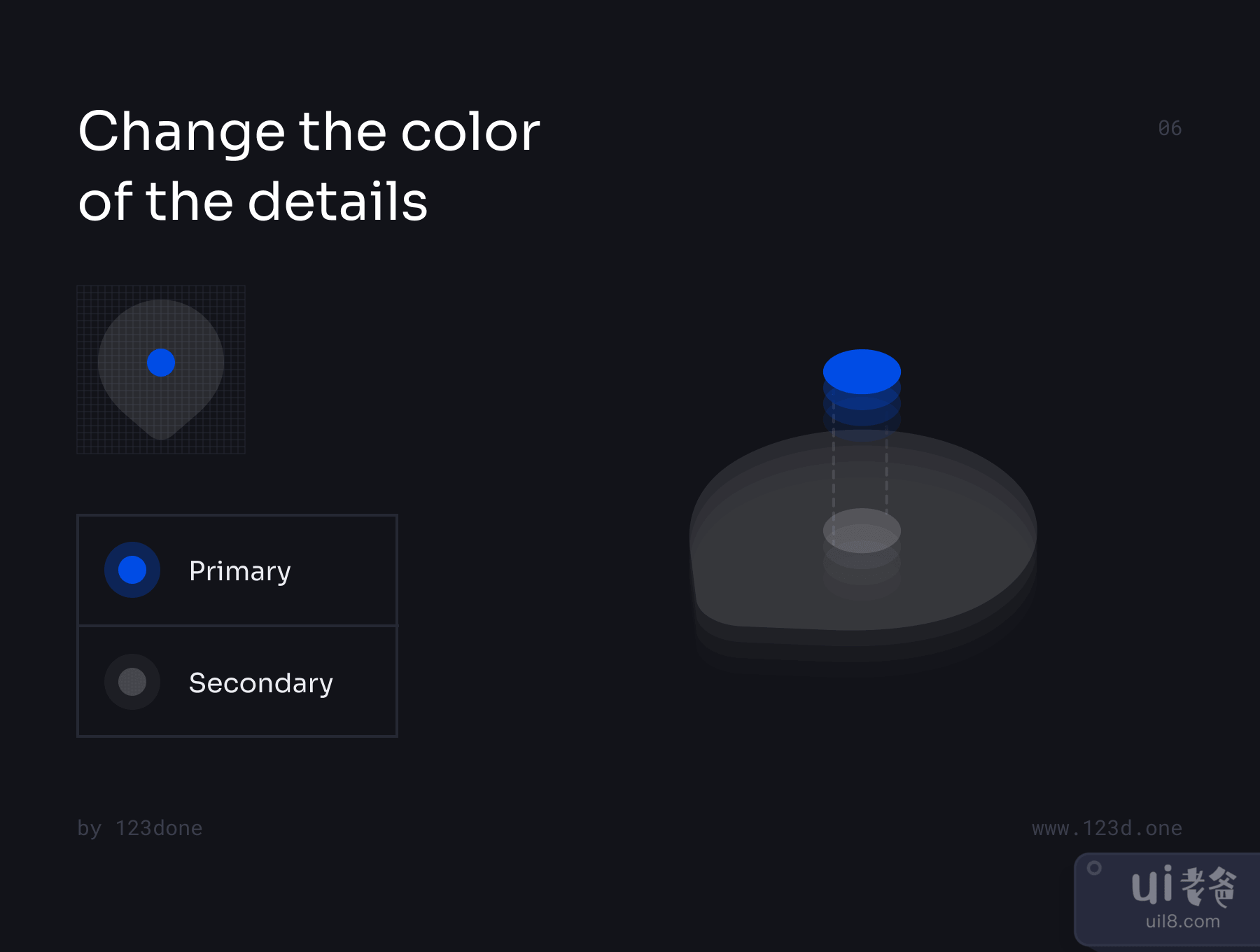The image size is (1260, 952).
Task: Click the blue dot inside the pin icon
Action: 161,363
